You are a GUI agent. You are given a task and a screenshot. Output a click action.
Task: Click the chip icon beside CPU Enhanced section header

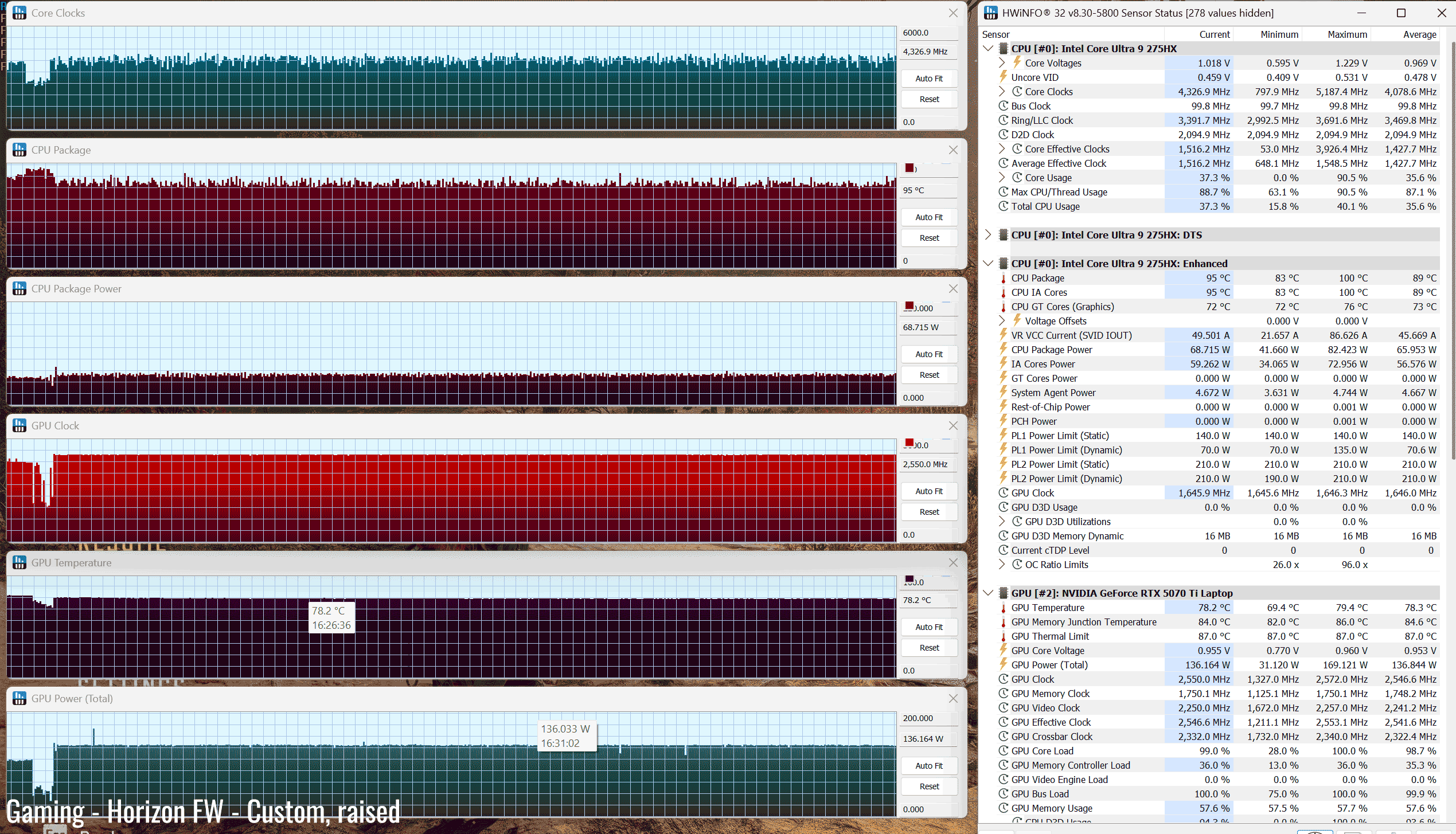click(1004, 264)
